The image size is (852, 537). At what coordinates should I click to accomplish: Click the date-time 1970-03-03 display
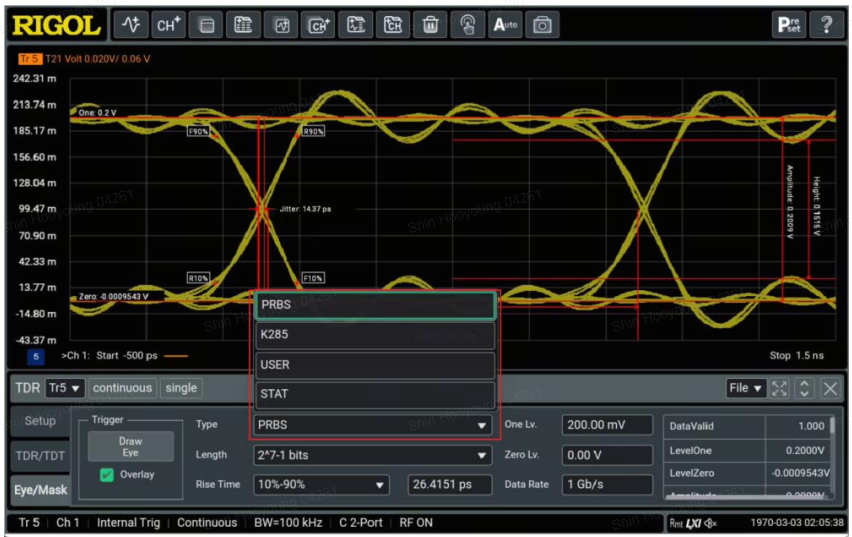[797, 523]
